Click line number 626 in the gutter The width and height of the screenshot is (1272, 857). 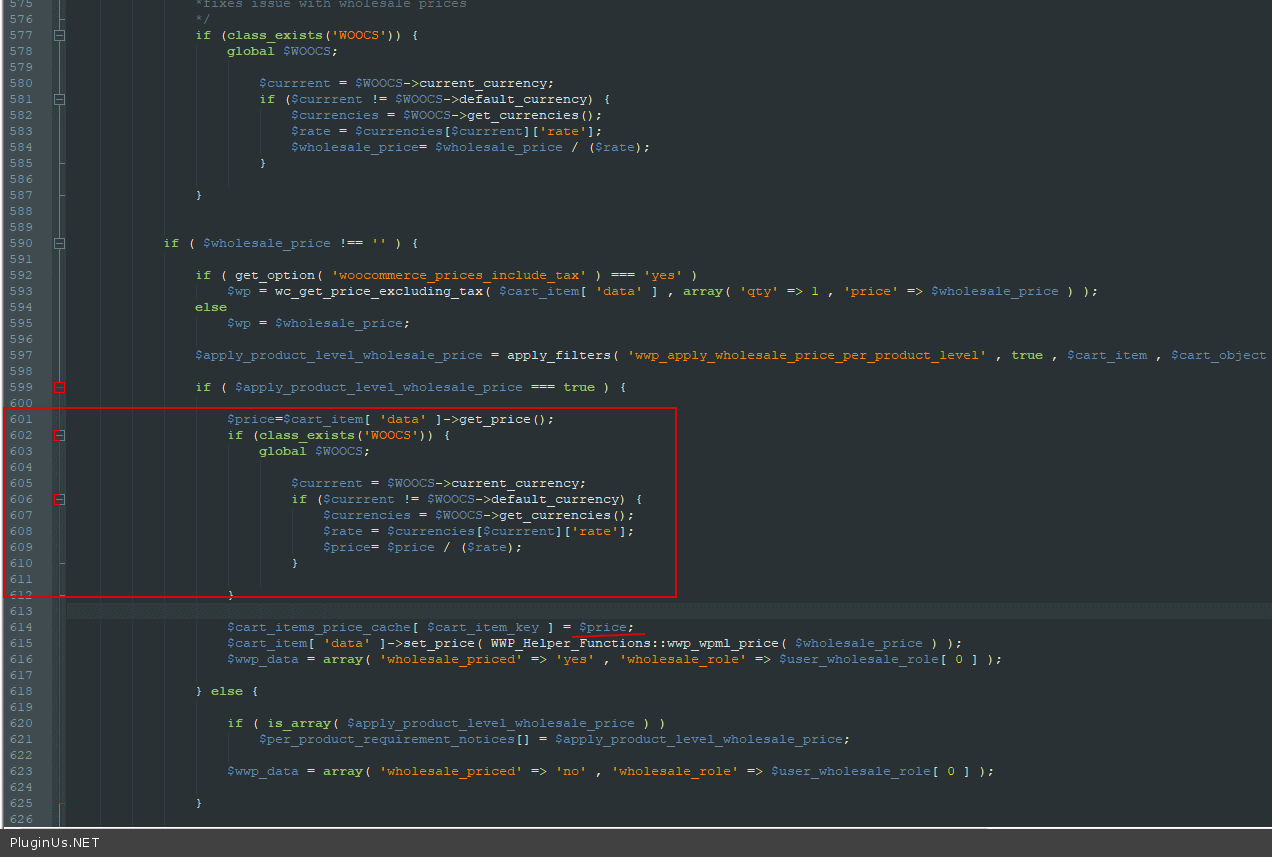point(21,819)
